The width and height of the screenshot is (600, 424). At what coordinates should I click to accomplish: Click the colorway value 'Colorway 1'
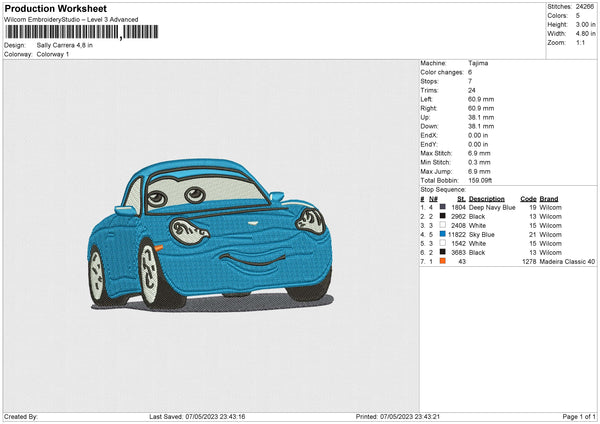tap(53, 54)
